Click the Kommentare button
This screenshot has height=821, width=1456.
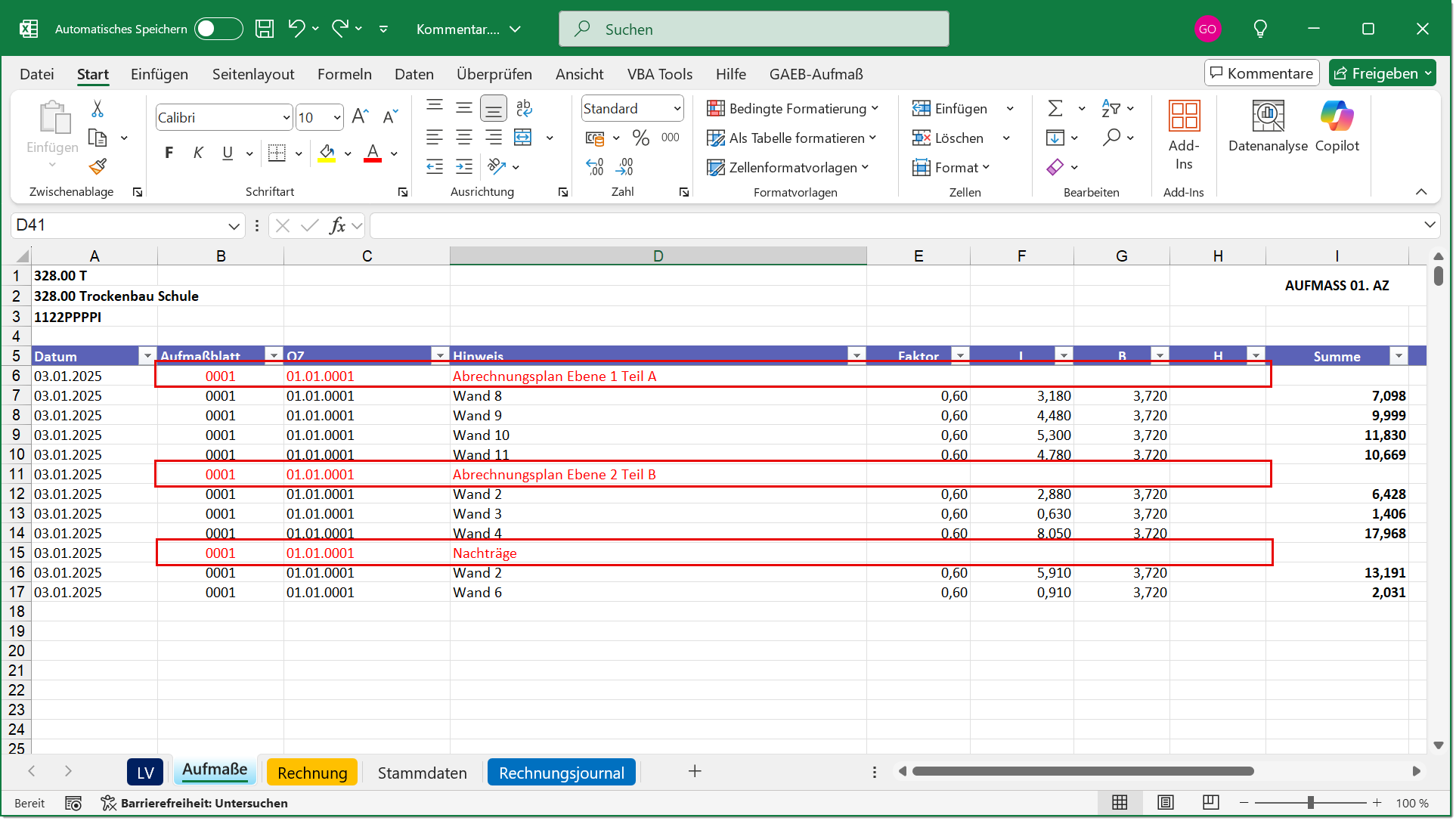[1261, 73]
